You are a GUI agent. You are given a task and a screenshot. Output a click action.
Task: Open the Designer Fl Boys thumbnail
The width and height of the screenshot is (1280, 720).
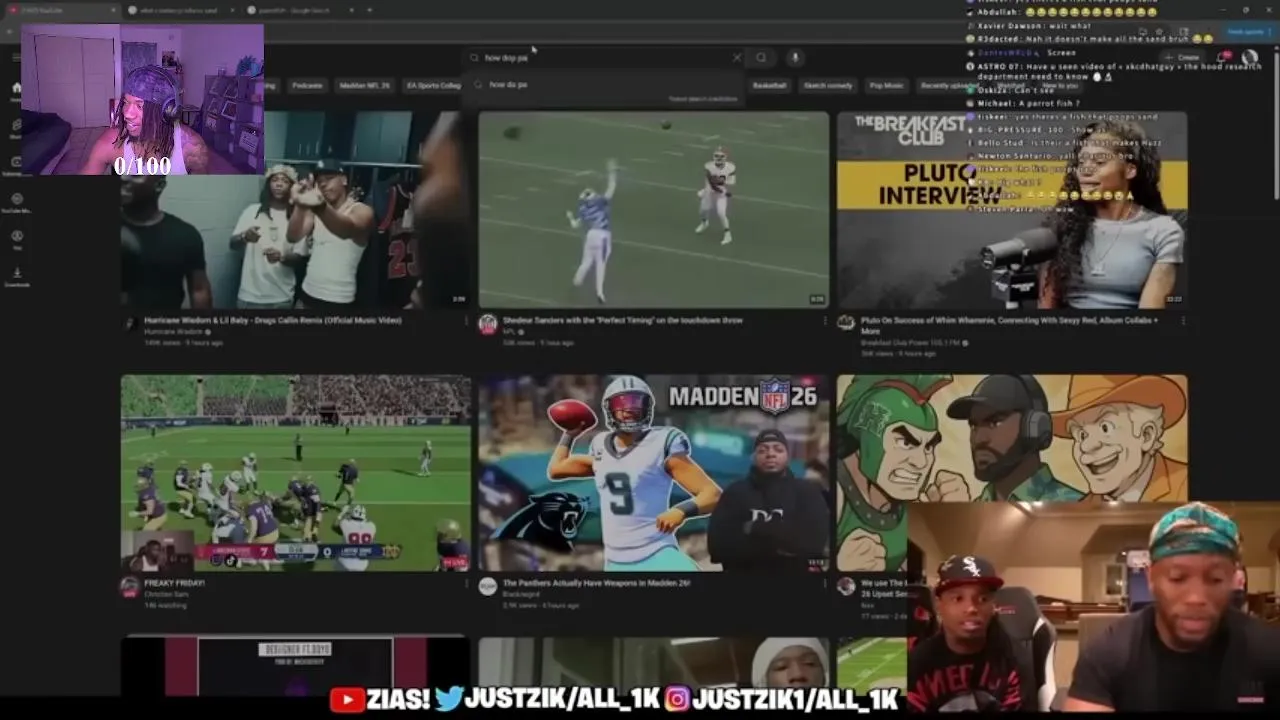click(295, 665)
